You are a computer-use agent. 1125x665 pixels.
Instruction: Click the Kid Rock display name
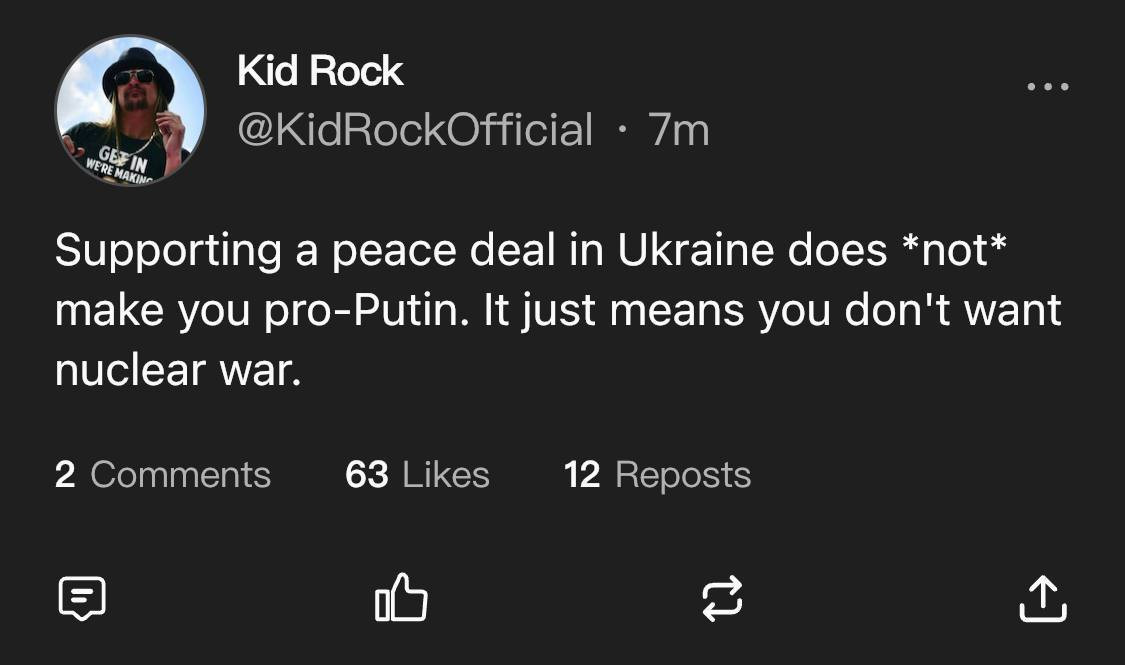coord(320,71)
